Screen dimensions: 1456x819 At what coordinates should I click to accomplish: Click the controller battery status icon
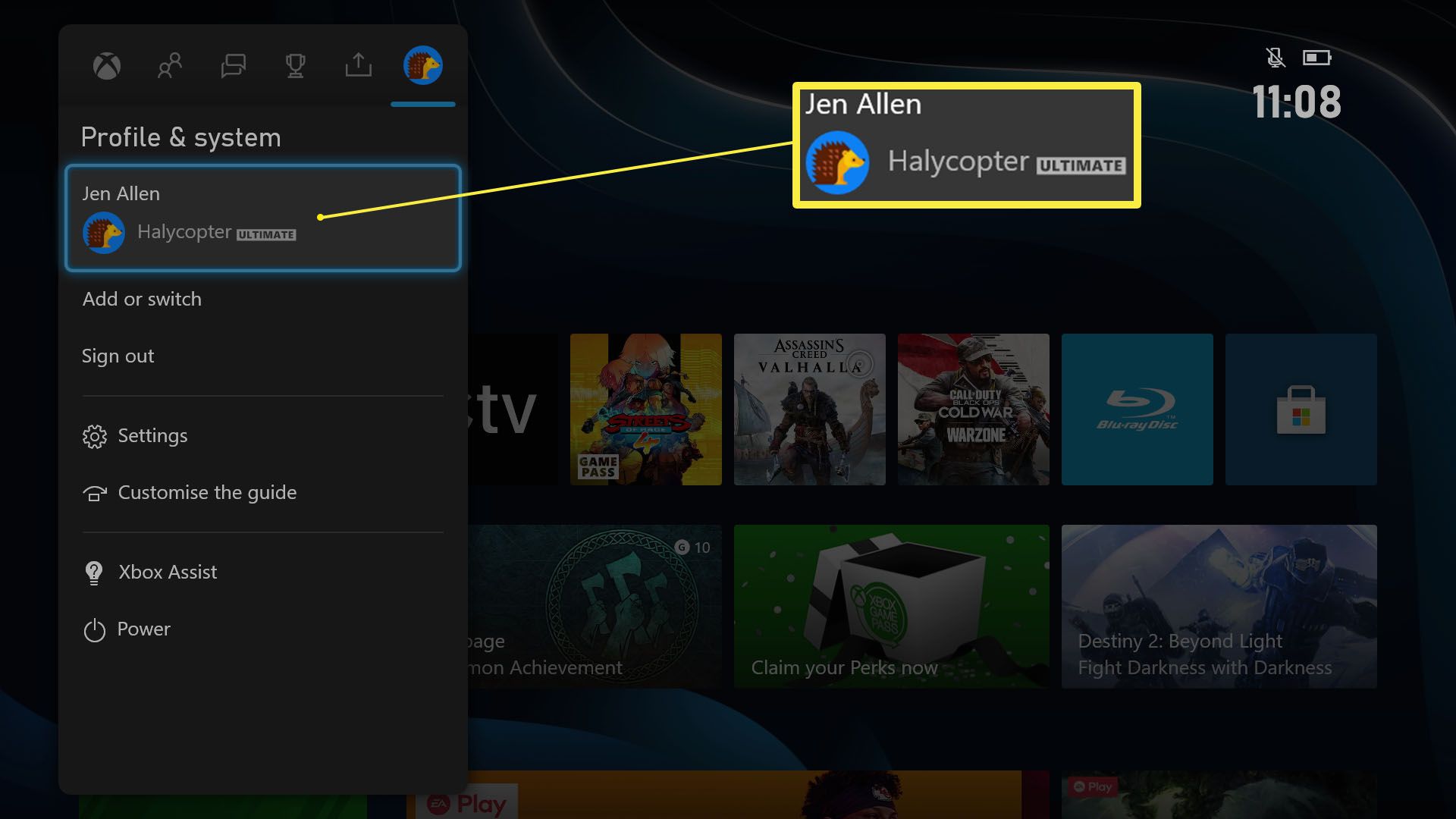pyautogui.click(x=1317, y=58)
